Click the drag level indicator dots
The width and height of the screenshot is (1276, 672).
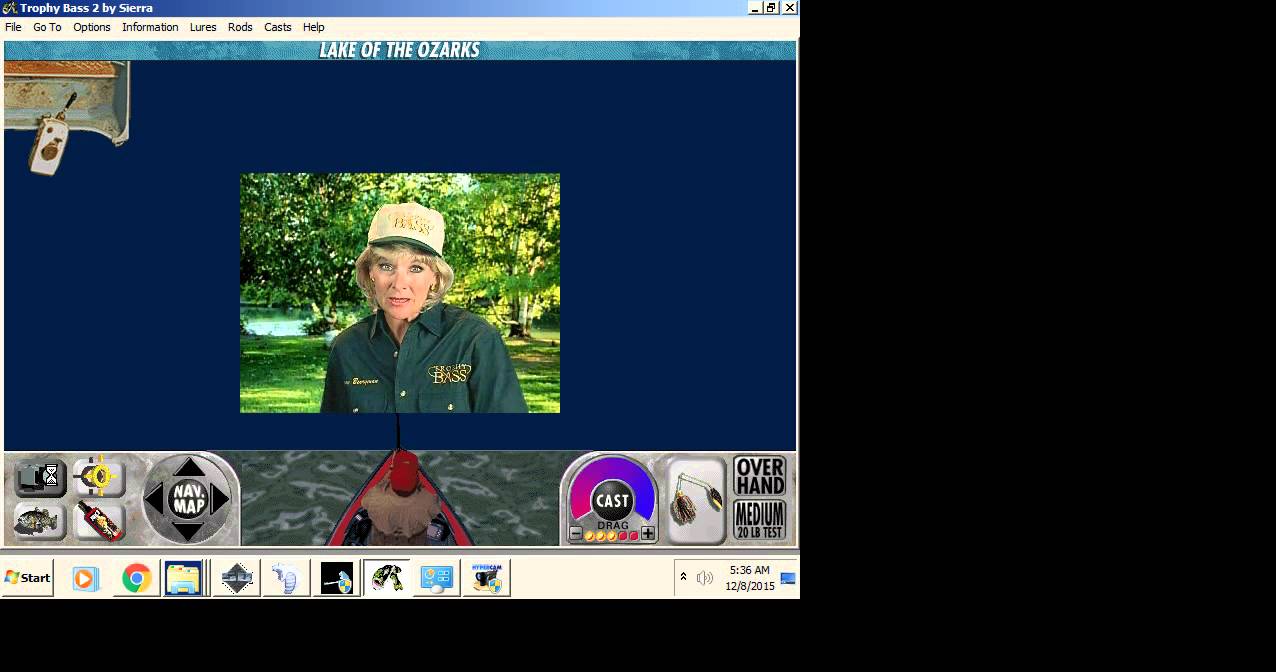pyautogui.click(x=612, y=536)
